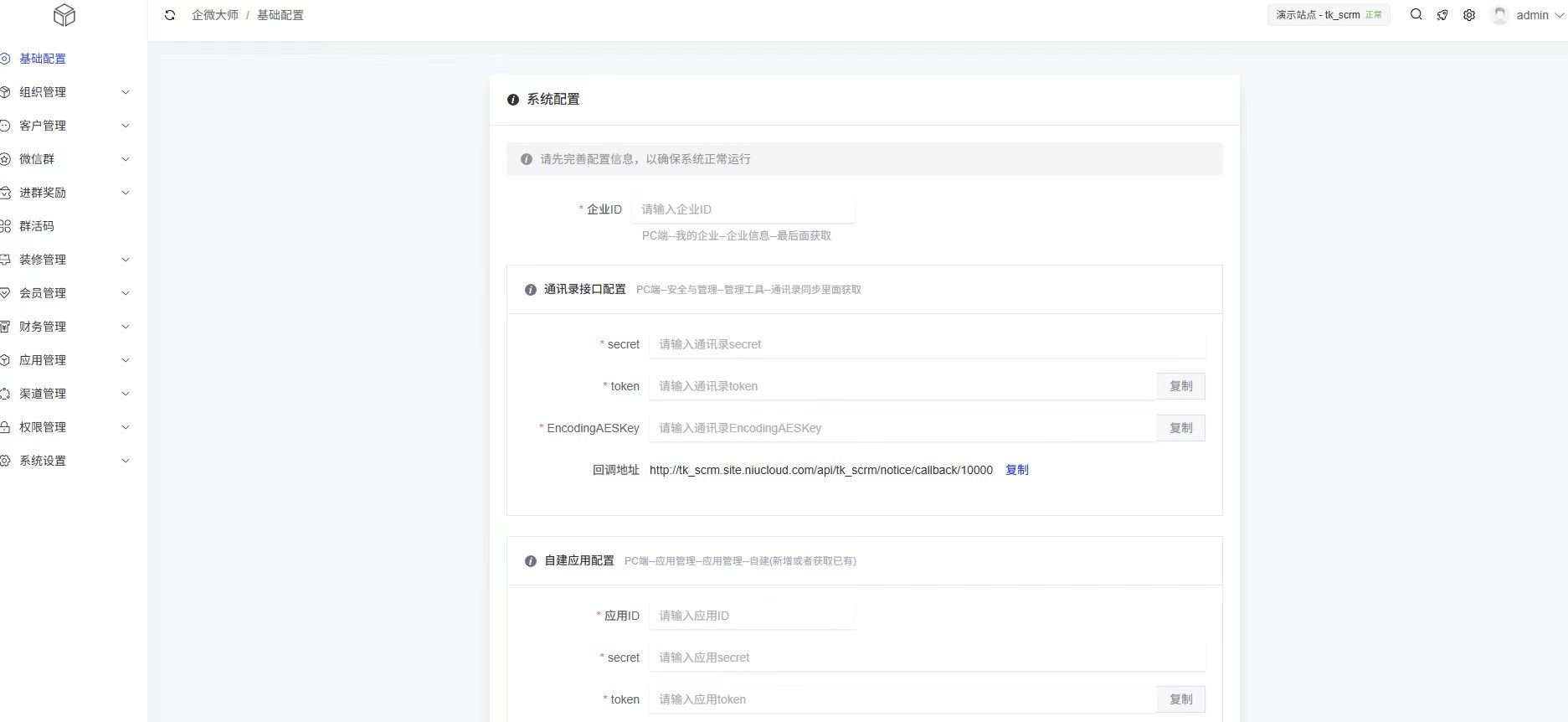Open the 群活码 menu item

pyautogui.click(x=37, y=226)
